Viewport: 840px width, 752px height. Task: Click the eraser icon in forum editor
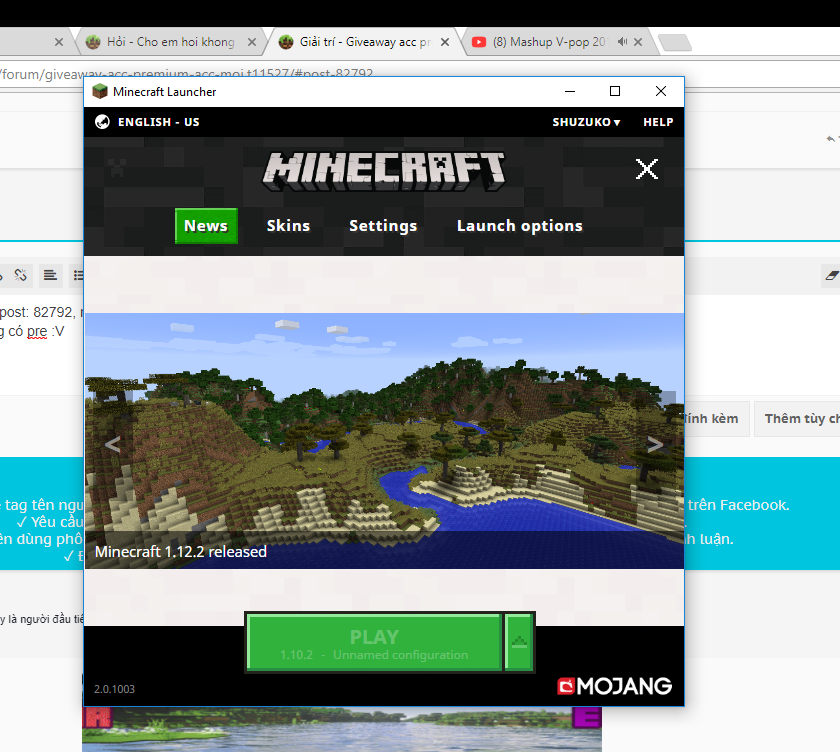(x=831, y=275)
